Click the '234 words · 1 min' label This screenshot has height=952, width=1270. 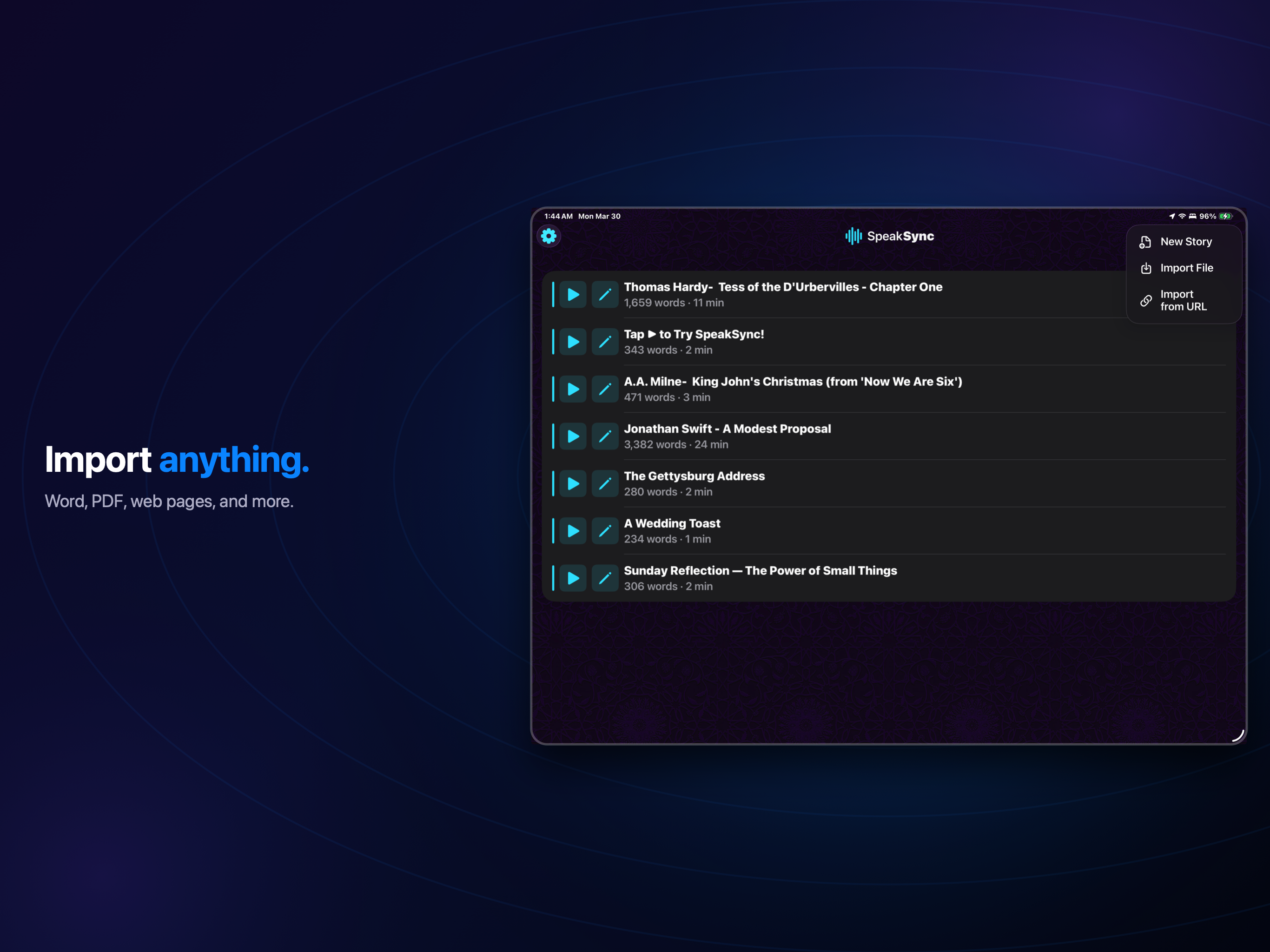(x=667, y=539)
